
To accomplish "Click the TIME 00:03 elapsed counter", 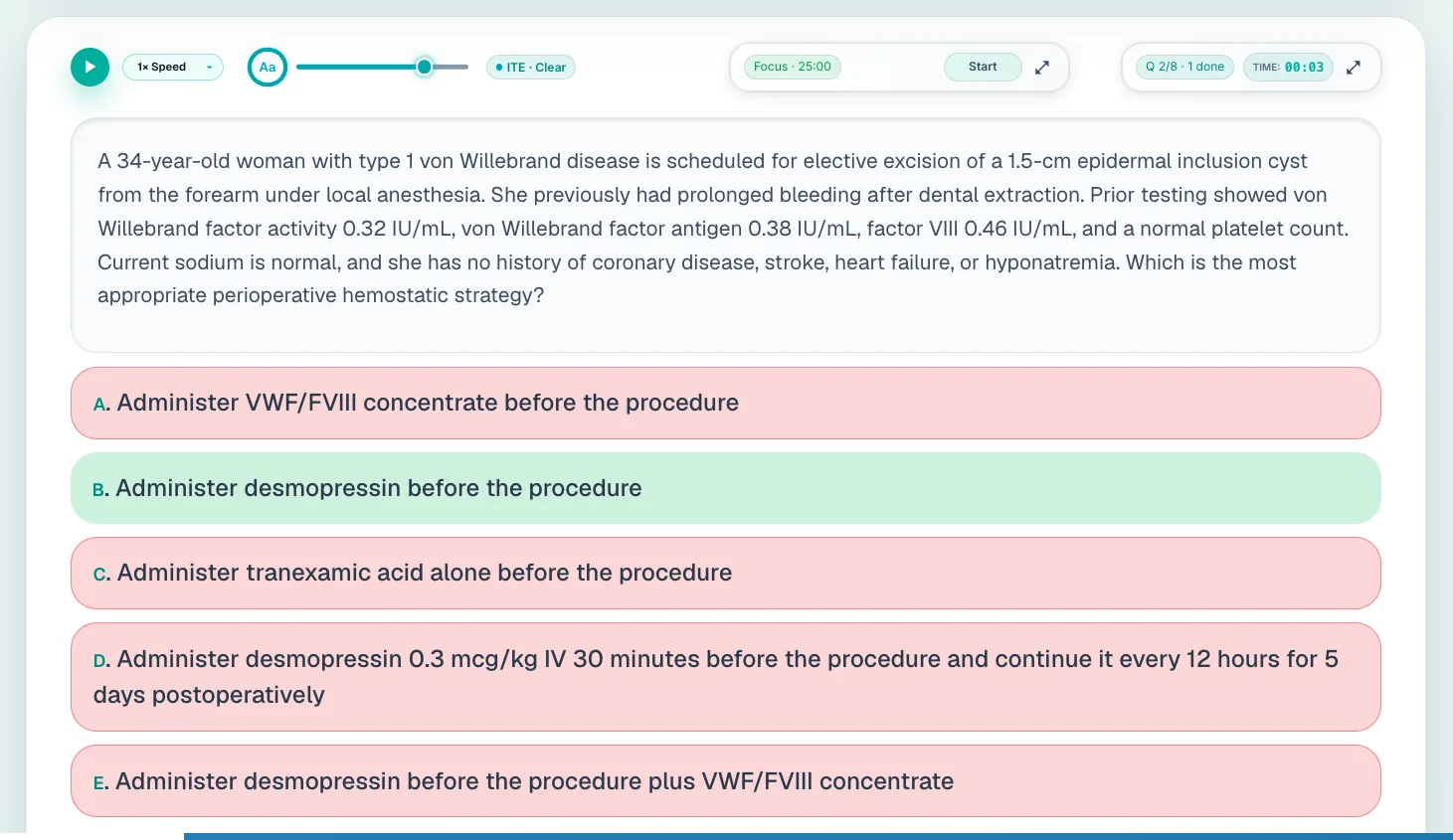I will [1288, 67].
